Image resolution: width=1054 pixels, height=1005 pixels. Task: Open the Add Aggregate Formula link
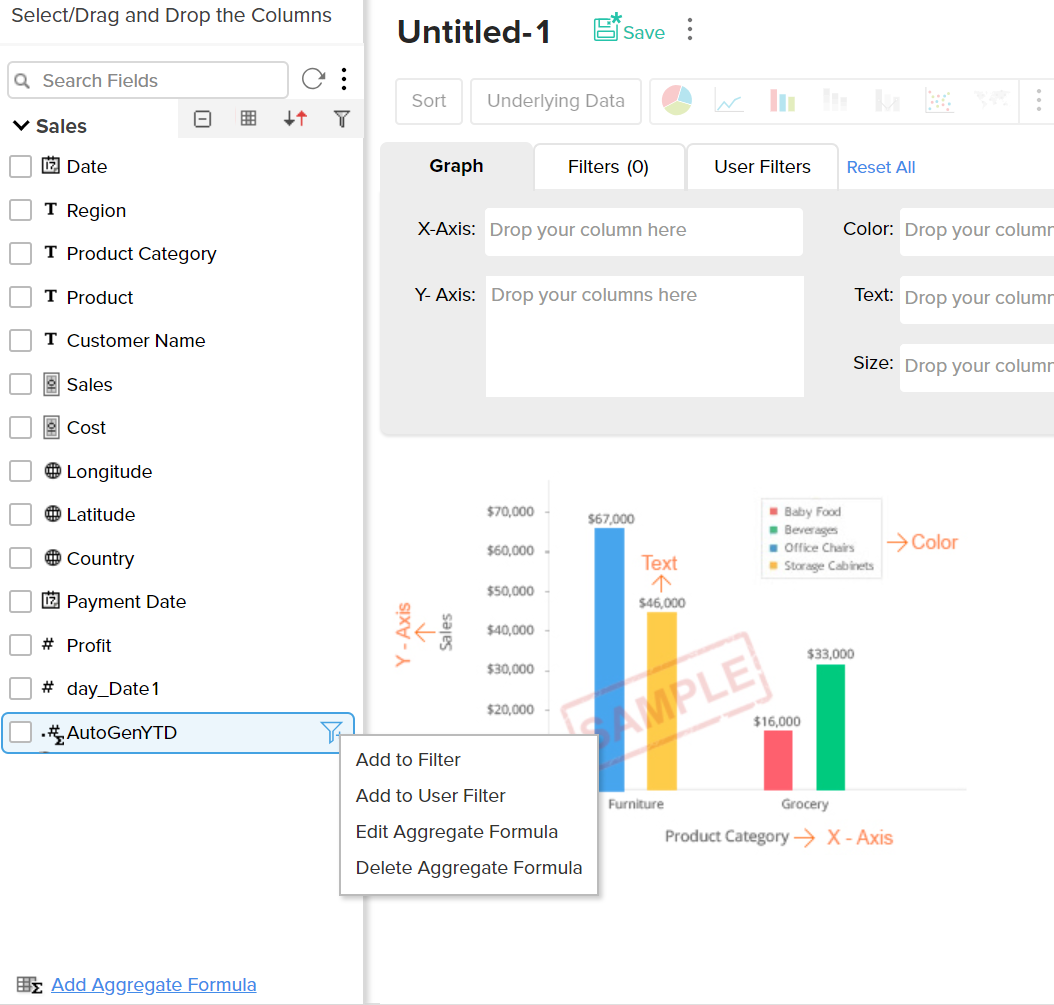[x=153, y=984]
